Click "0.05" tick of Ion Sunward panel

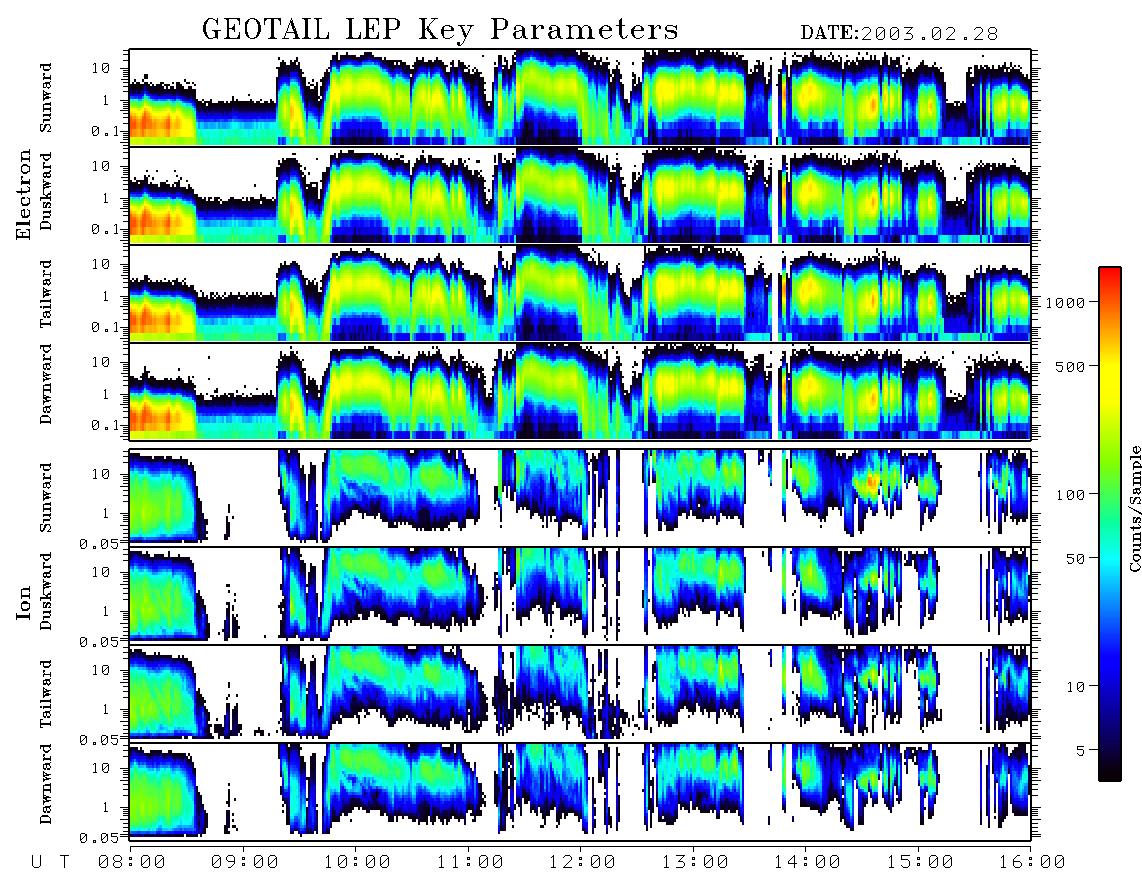click(98, 543)
